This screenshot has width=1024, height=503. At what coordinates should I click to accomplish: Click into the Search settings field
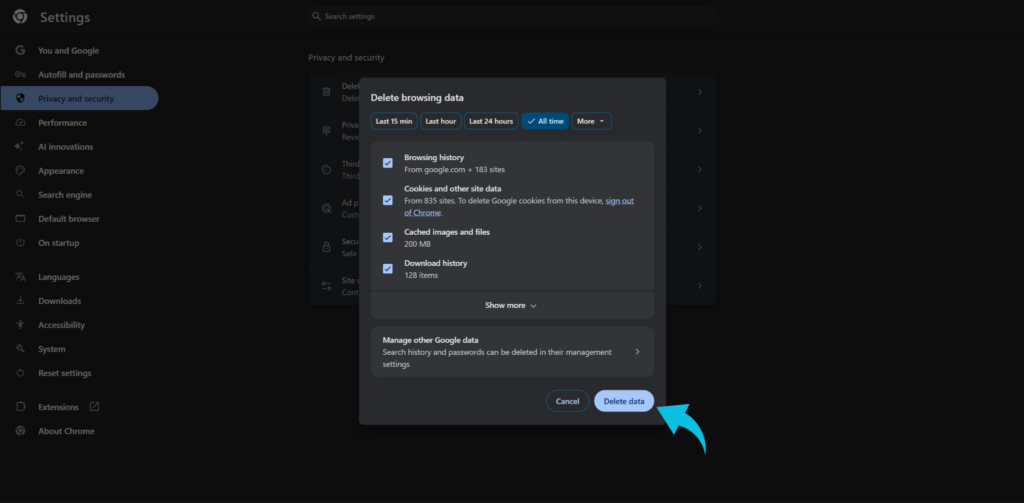(x=513, y=16)
